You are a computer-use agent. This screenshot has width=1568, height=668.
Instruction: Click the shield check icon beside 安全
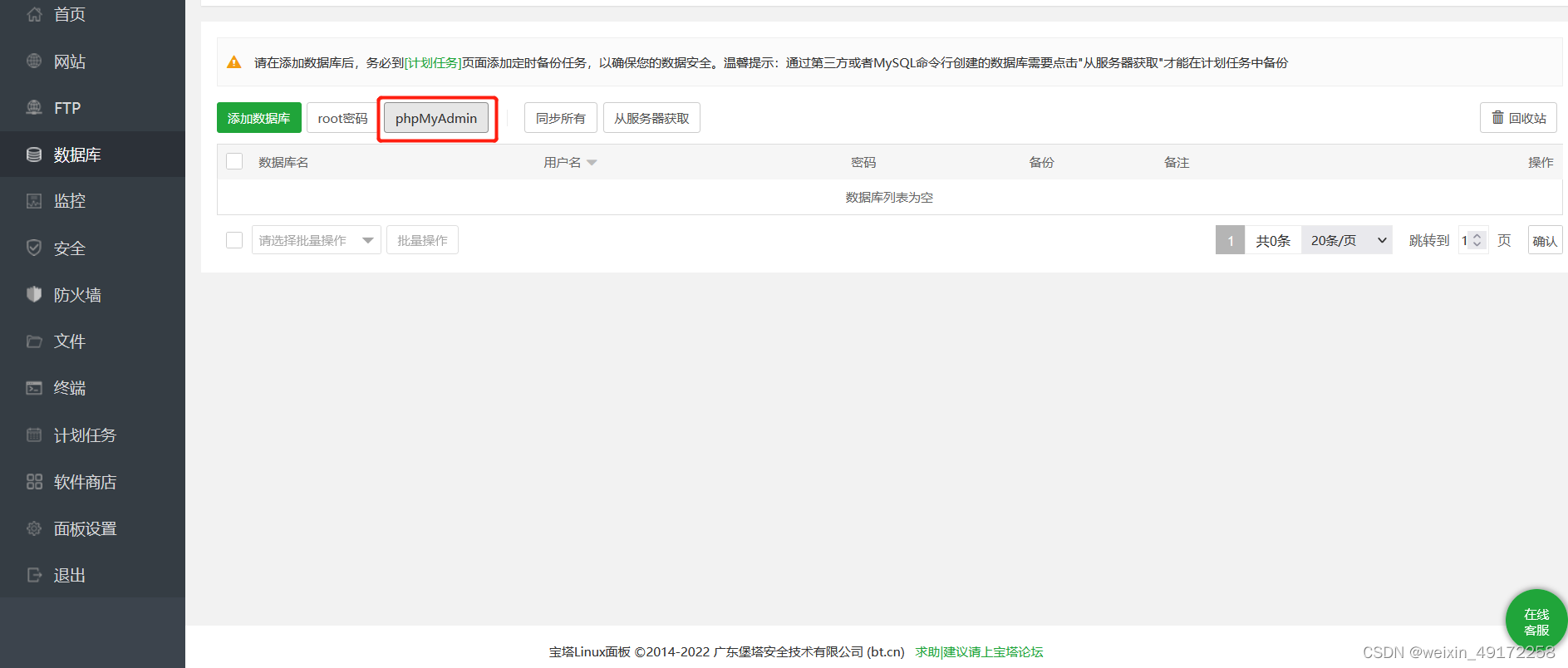(x=34, y=248)
